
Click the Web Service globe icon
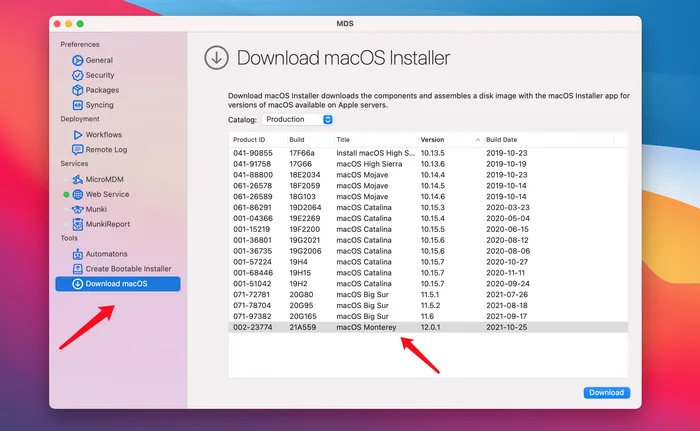coord(78,194)
